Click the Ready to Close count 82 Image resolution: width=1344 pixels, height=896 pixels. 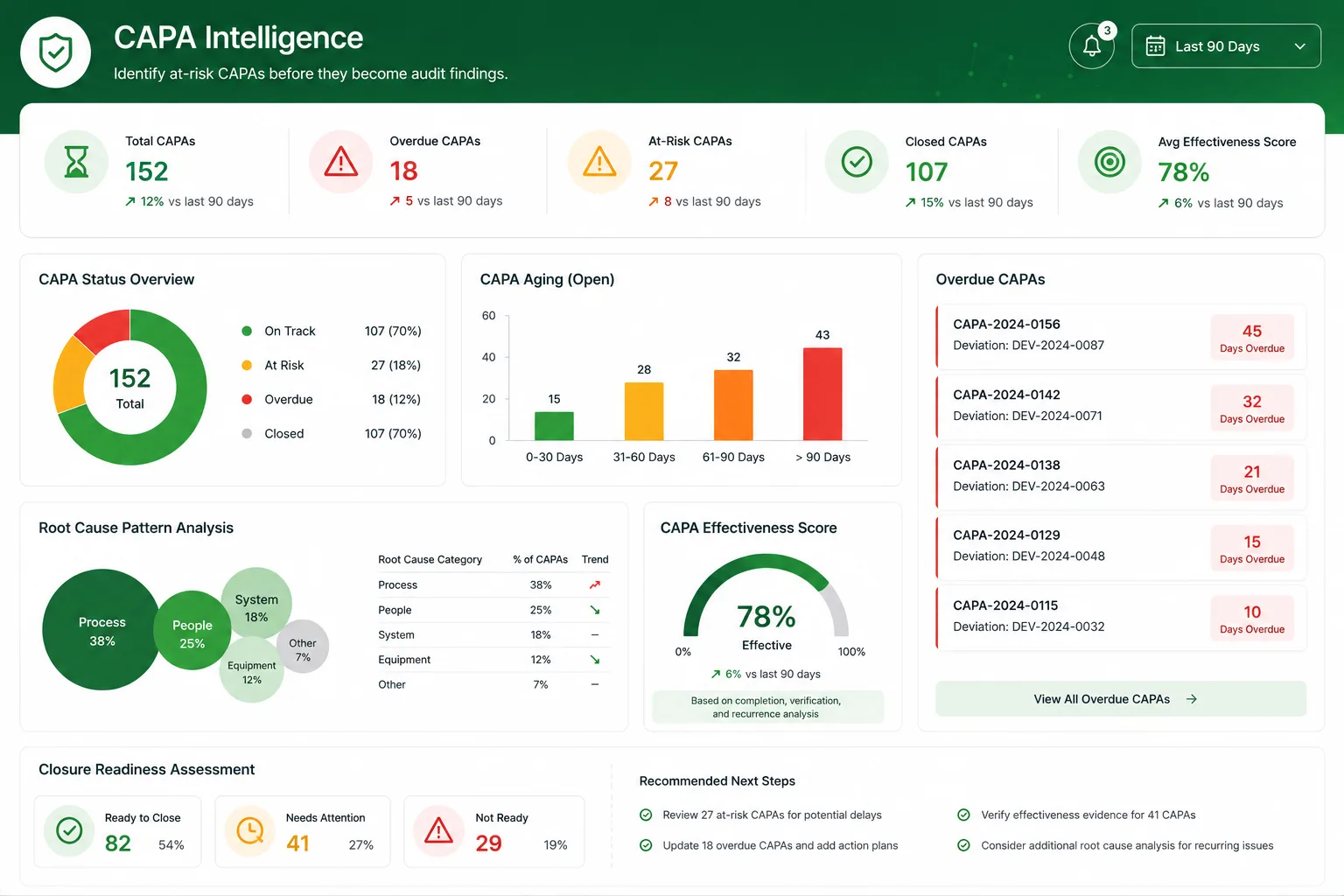118,843
